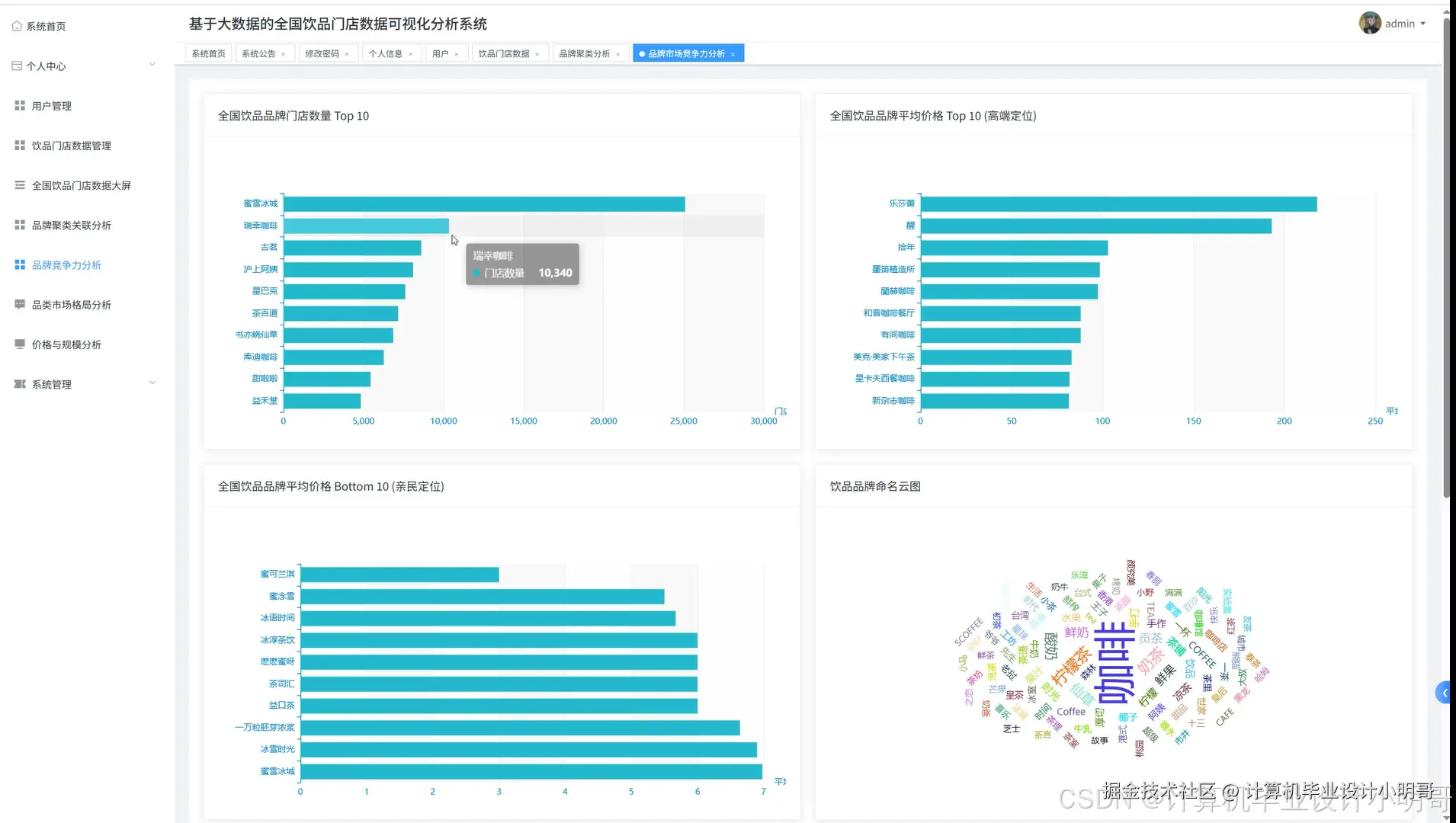Click the blue collapse arrow at right edge

tap(1444, 693)
